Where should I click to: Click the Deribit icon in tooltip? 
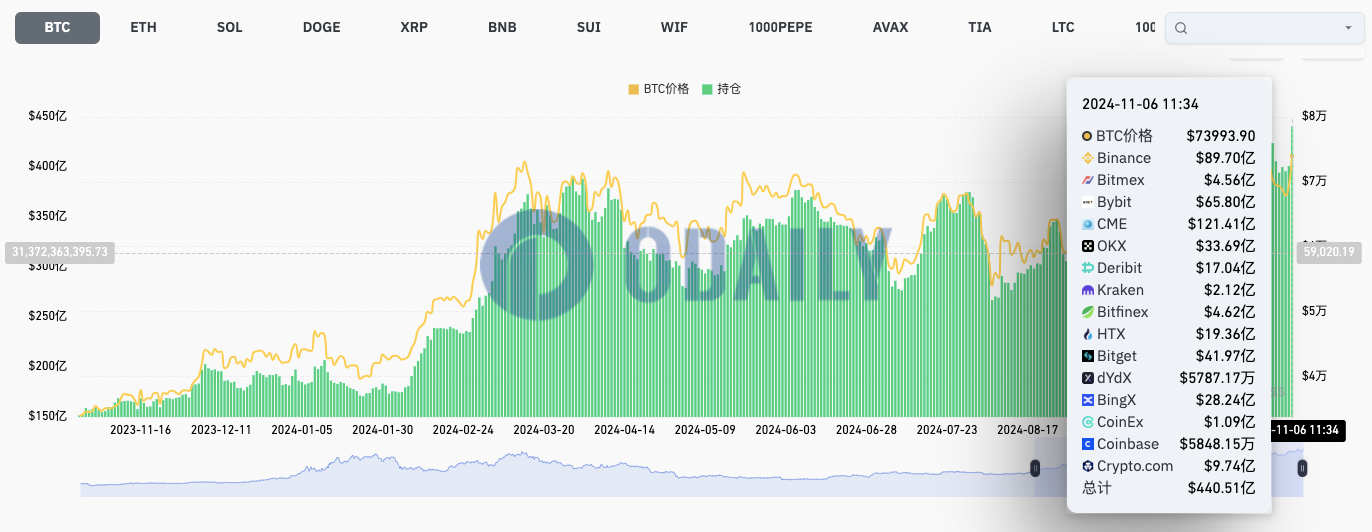point(1088,268)
